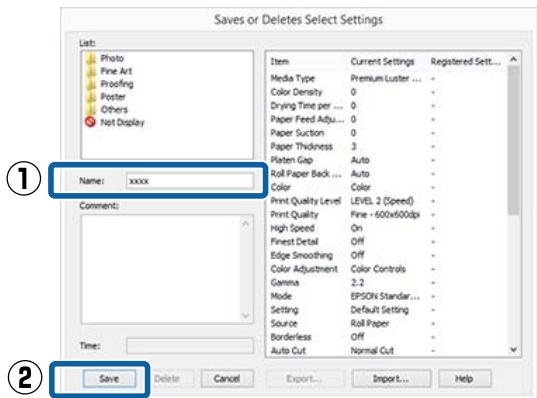Select the High Speed row
537x398 pixels.
tap(387, 228)
